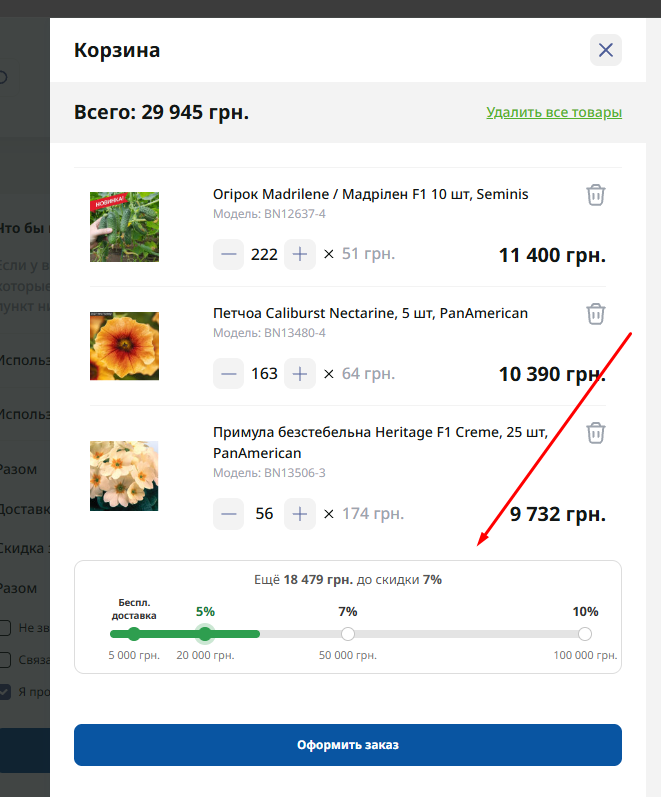Click the 9 732 грн. item subtotal
The width and height of the screenshot is (661, 797).
[558, 514]
